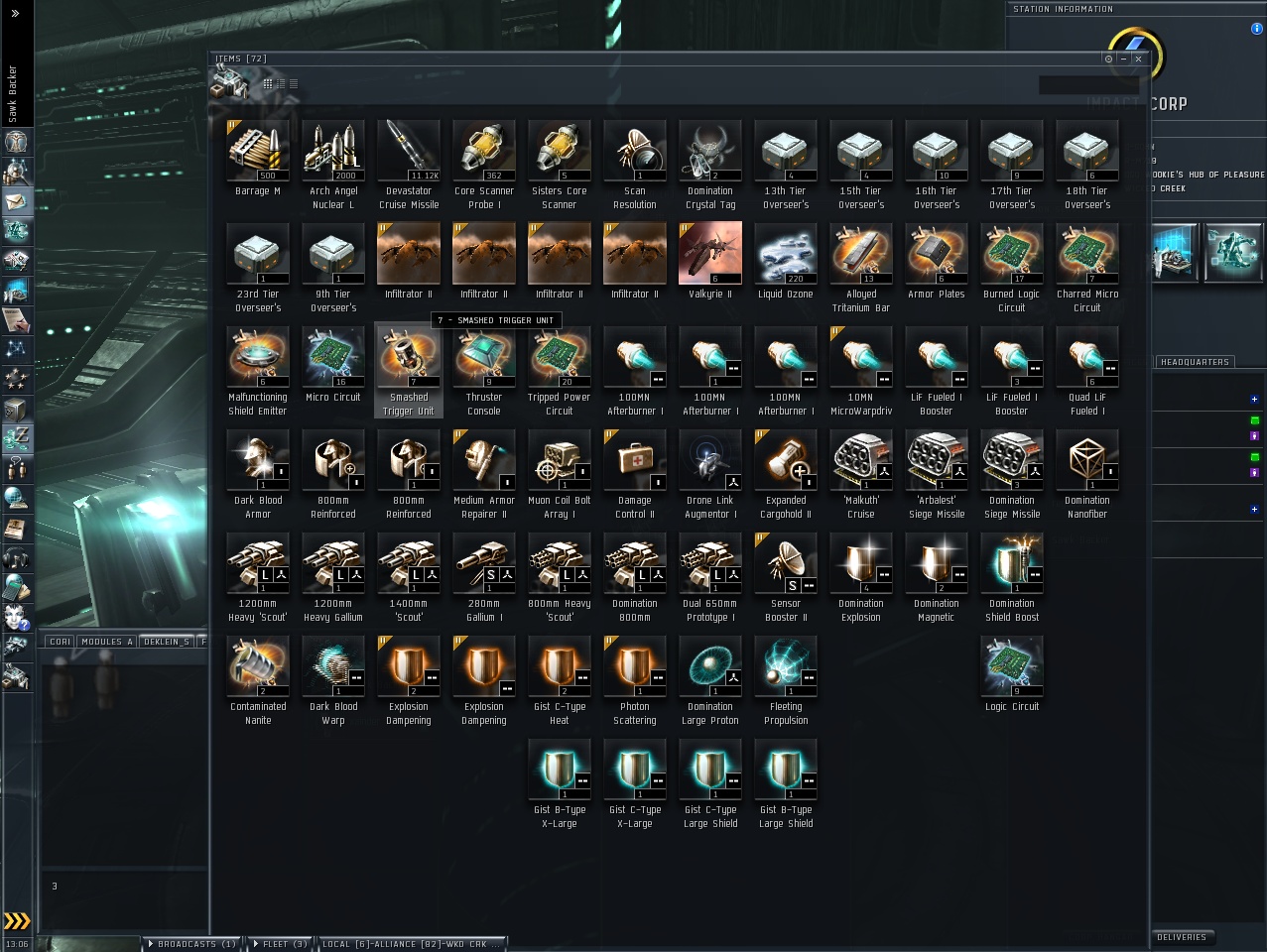
Task: Select the Armor Plates salvage item
Action: click(937, 255)
